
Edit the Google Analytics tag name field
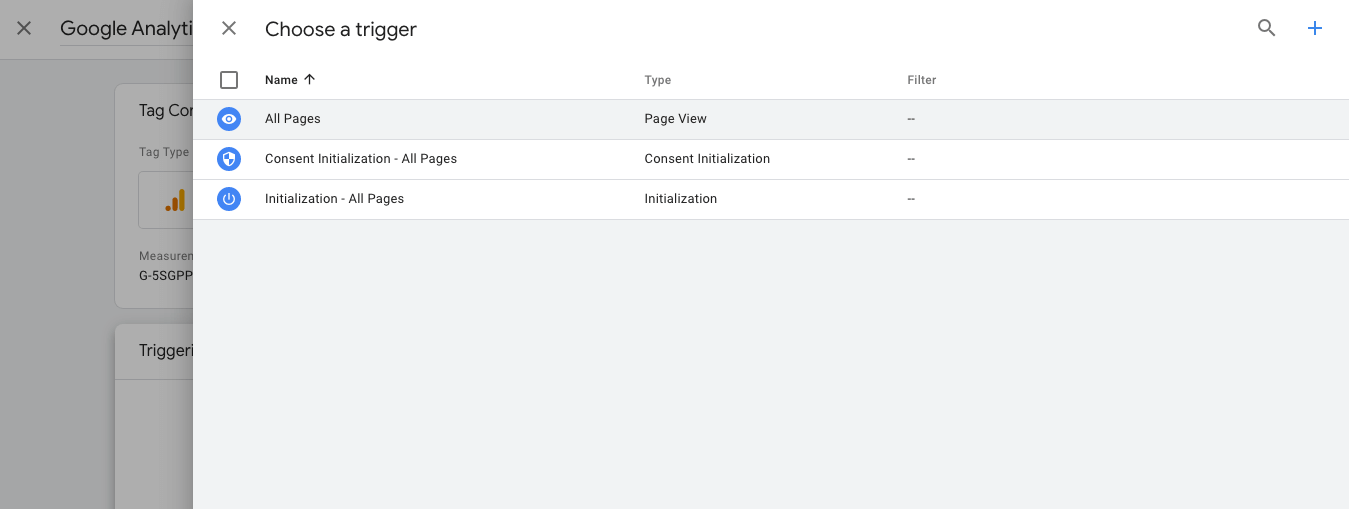[126, 29]
